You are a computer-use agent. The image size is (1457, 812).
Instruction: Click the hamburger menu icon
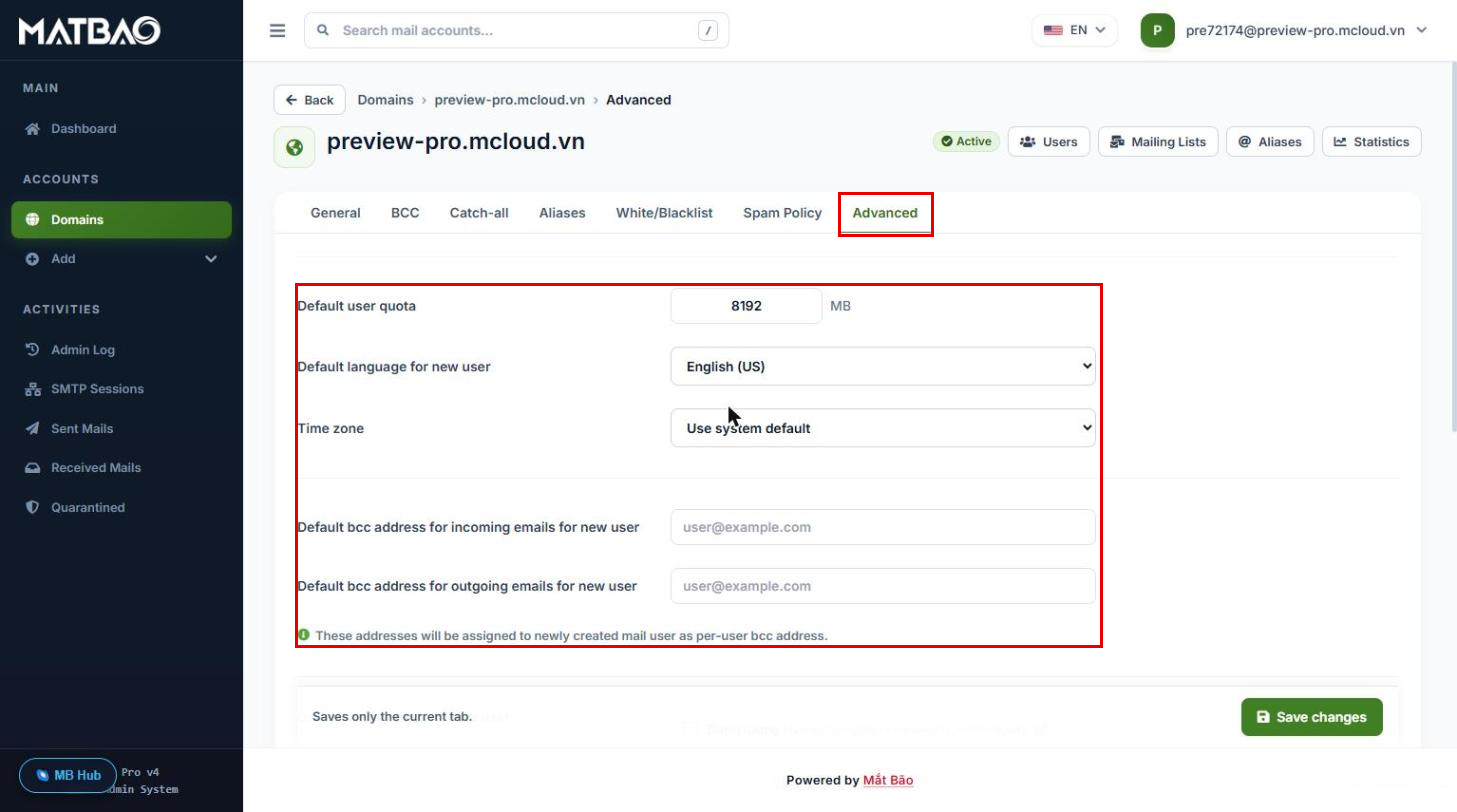[x=278, y=30]
